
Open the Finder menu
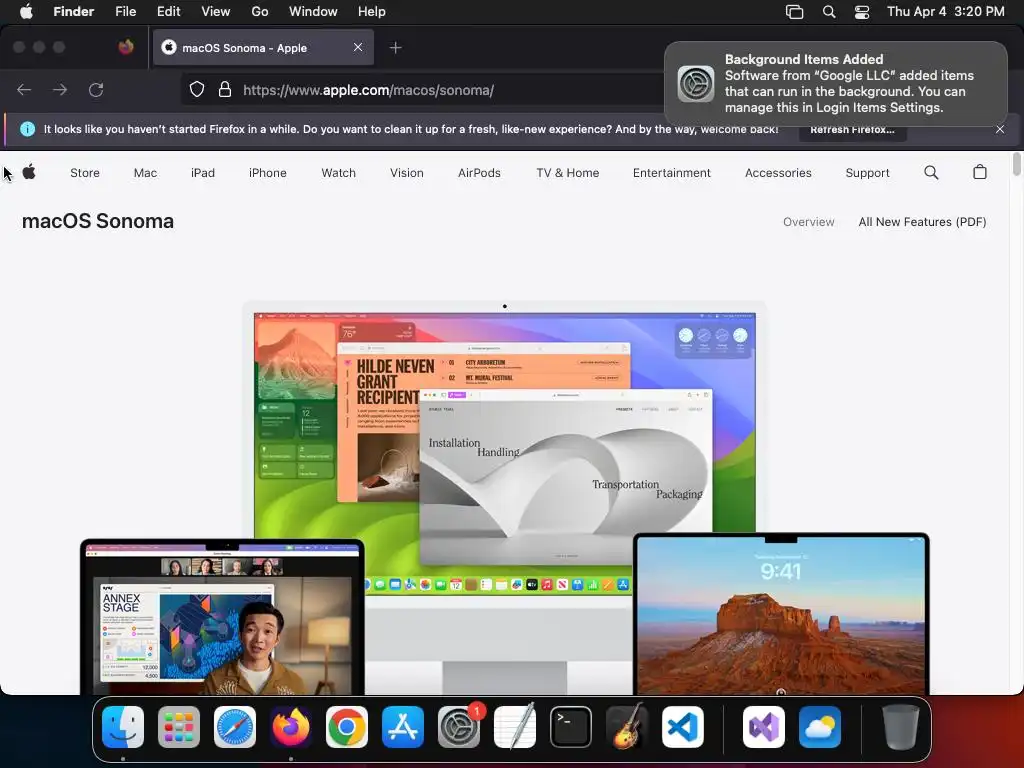(74, 12)
